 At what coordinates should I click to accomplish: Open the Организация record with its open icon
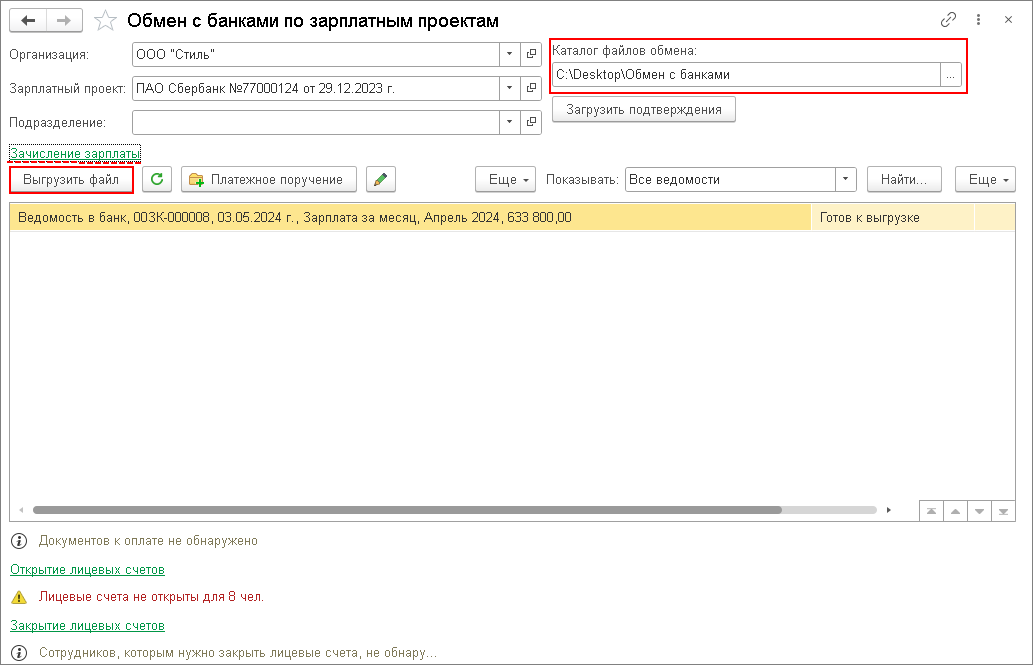coord(531,54)
